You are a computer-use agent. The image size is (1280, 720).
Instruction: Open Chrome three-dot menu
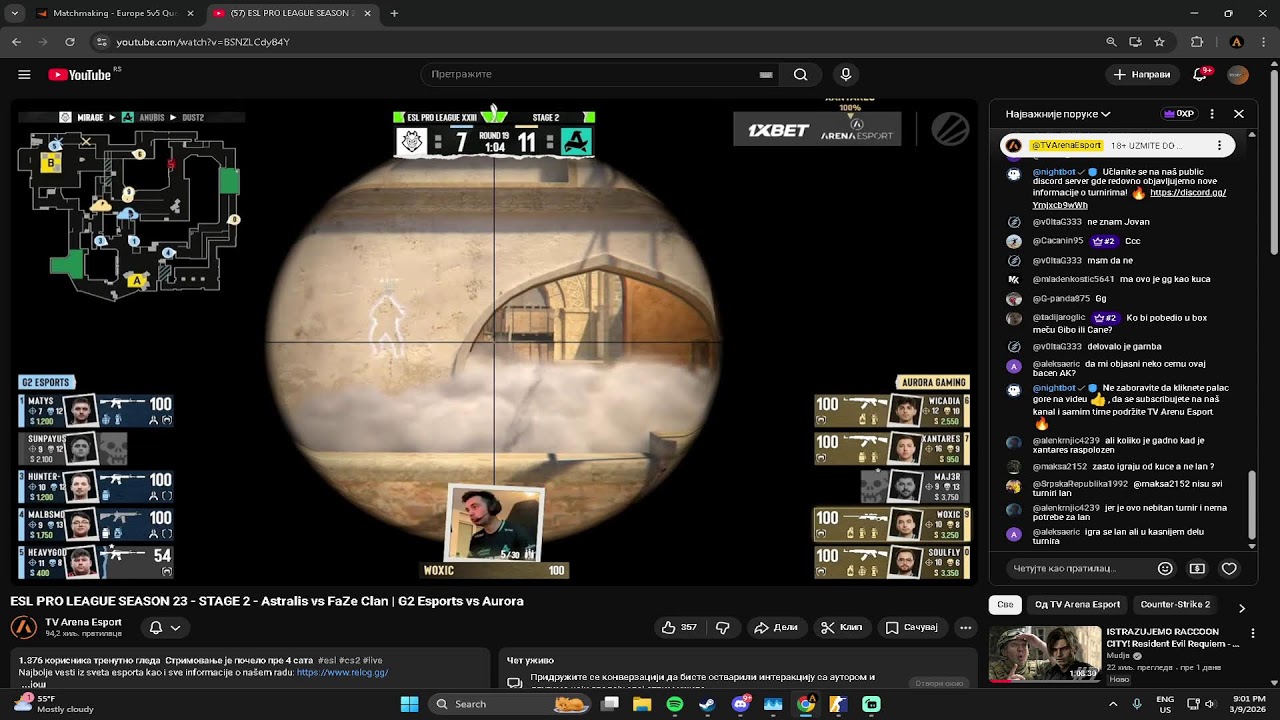click(1263, 42)
